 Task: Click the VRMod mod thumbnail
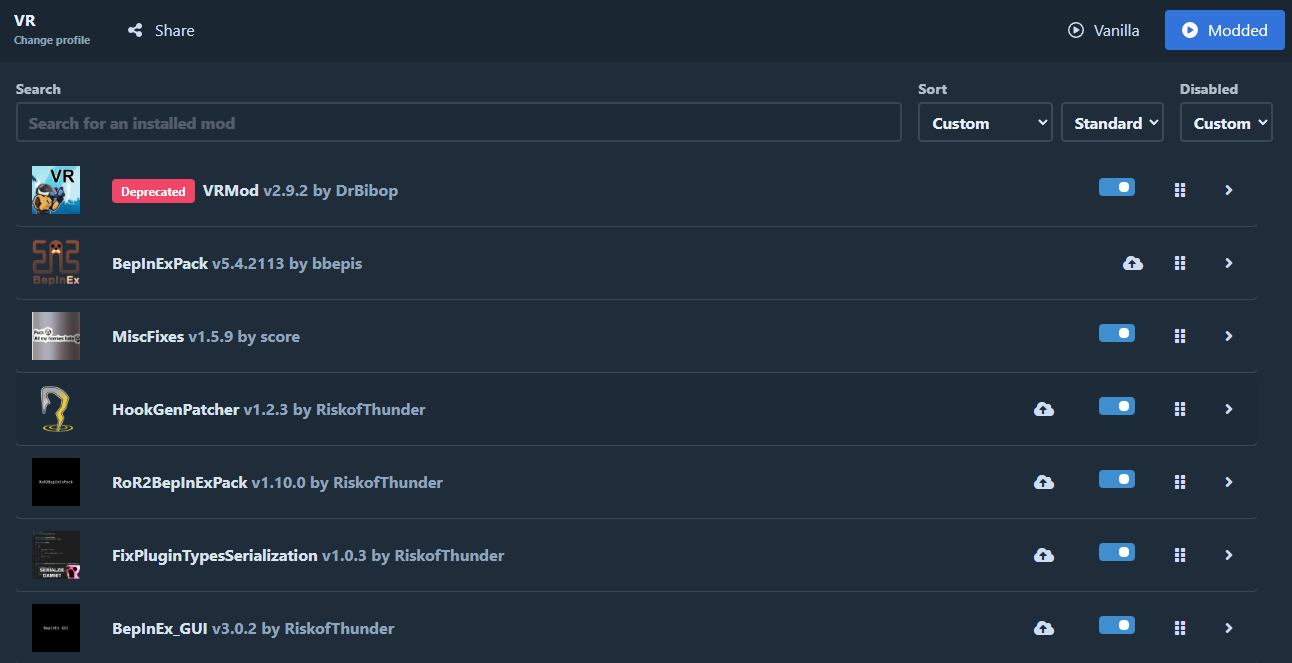pos(56,190)
